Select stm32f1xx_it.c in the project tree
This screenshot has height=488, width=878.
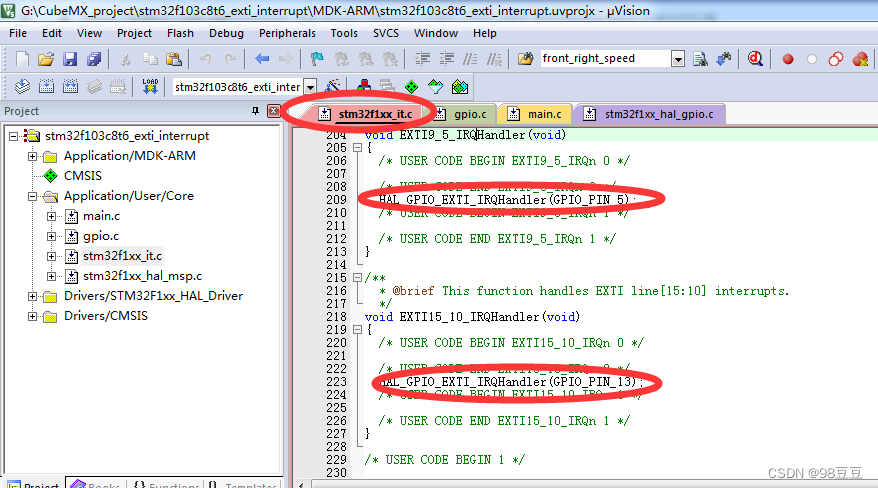click(x=123, y=256)
